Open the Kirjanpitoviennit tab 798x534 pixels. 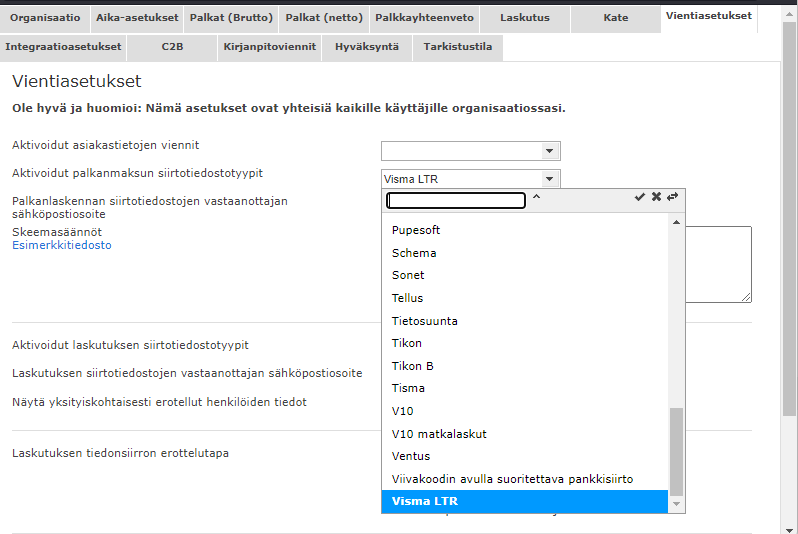point(269,47)
